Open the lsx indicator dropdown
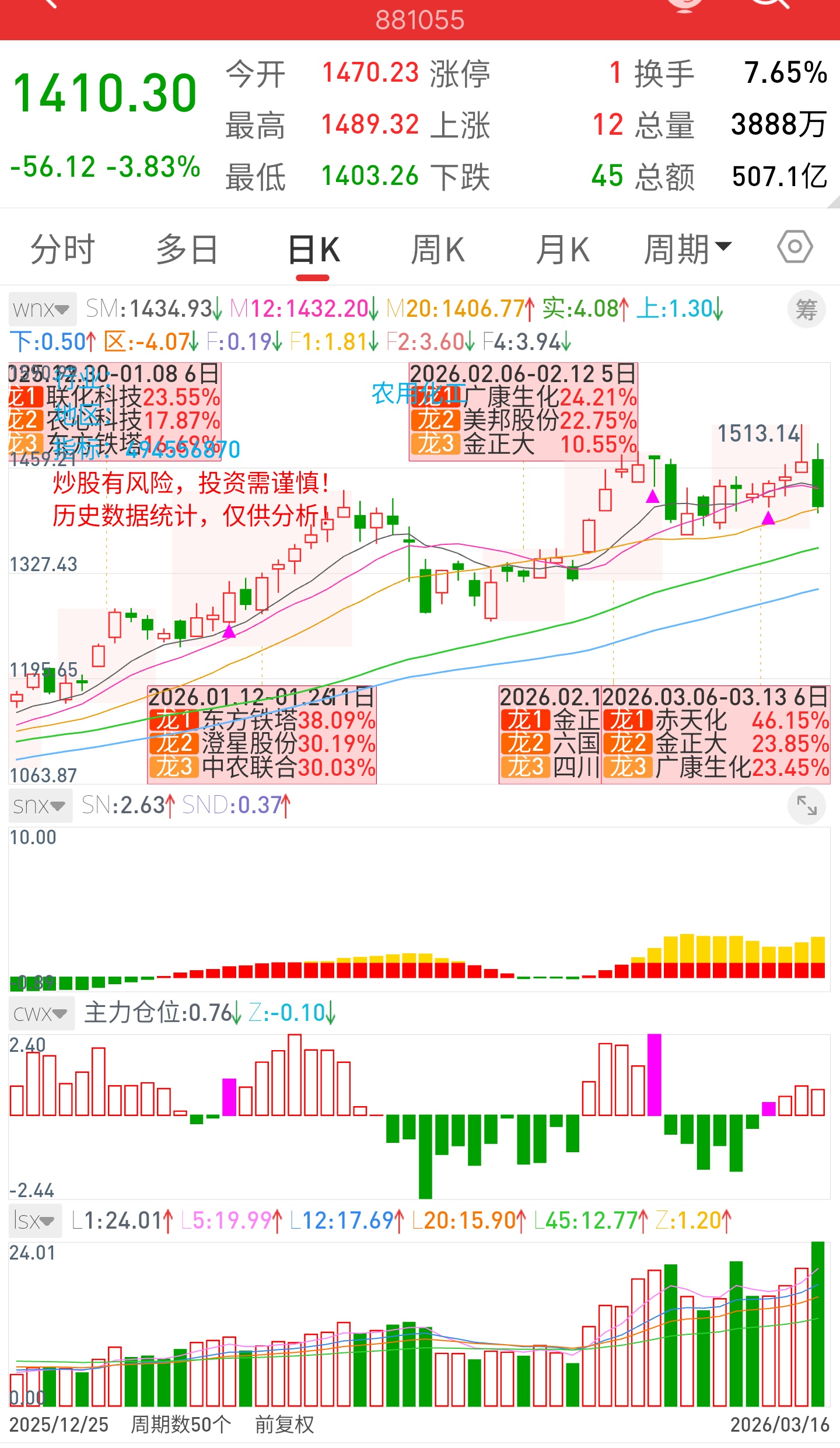The image size is (840, 1448). (35, 1220)
